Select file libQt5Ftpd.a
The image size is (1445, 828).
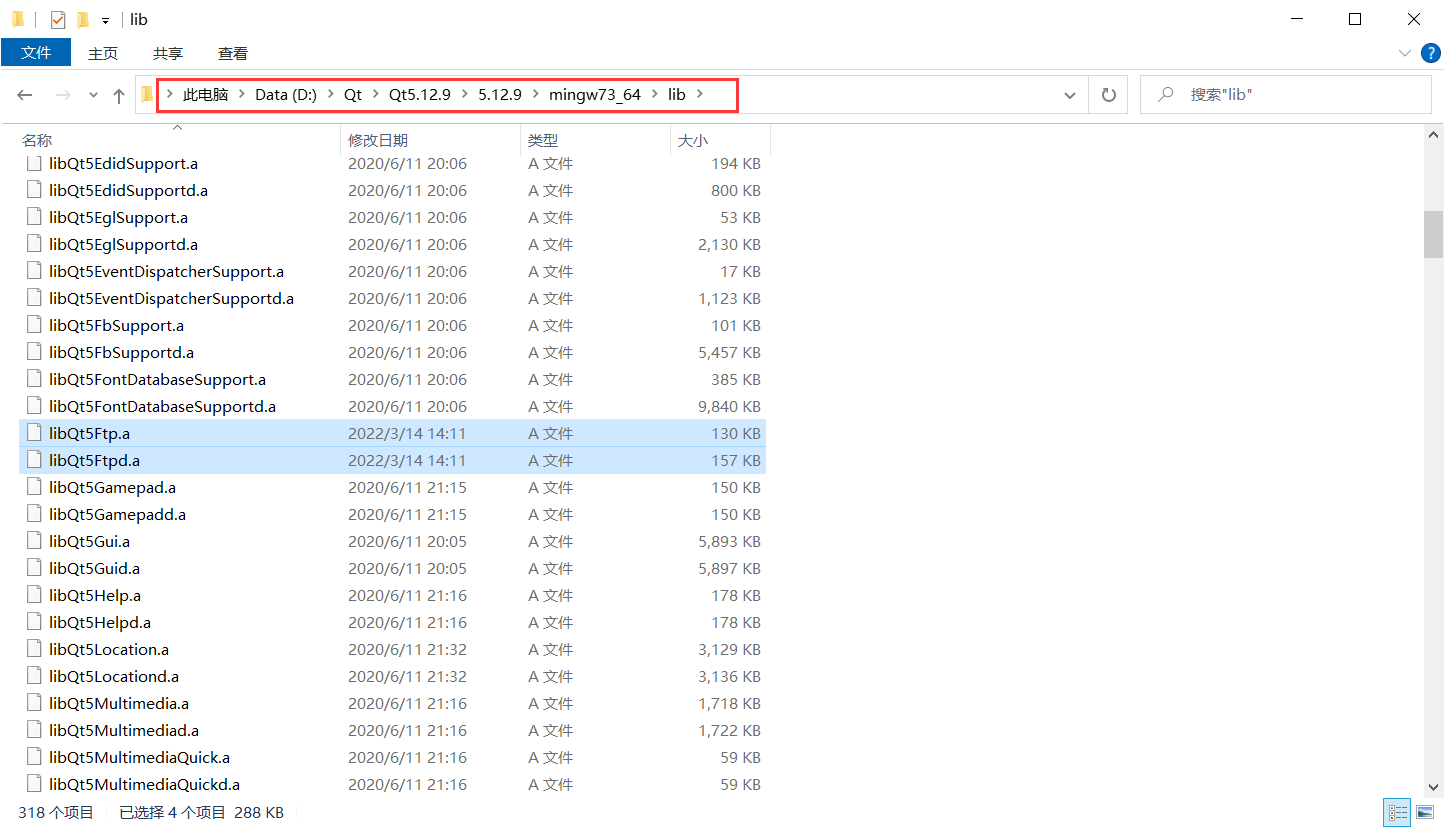[x=392, y=460]
